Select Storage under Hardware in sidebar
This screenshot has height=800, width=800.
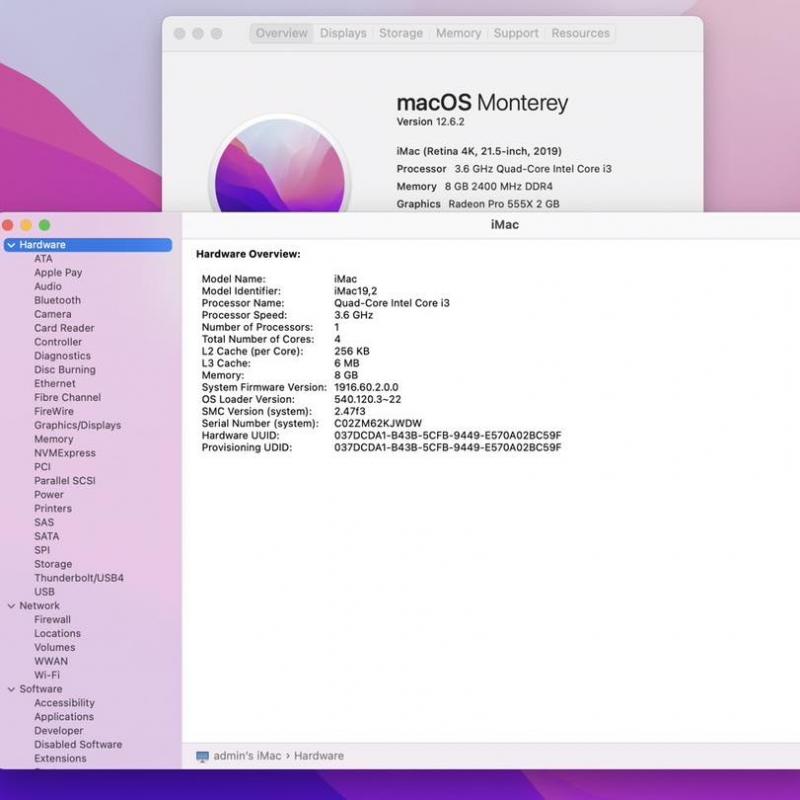53,564
